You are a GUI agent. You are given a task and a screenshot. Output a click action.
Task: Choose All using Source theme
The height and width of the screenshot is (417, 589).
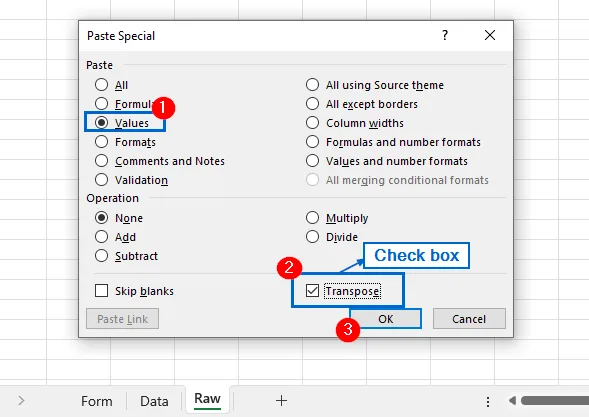313,85
